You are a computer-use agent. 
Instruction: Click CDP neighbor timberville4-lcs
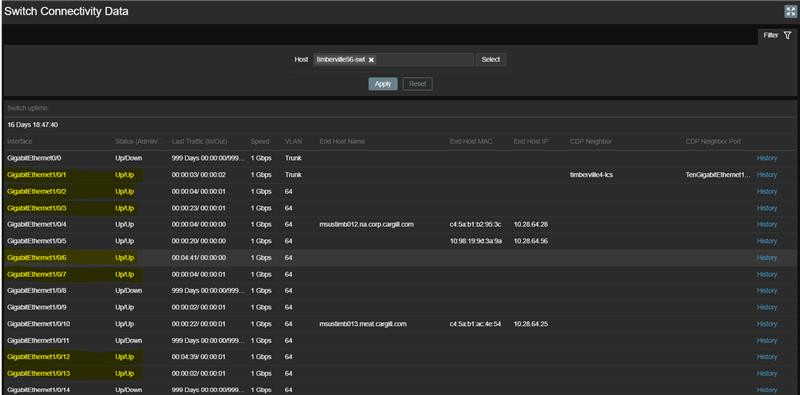pos(591,175)
